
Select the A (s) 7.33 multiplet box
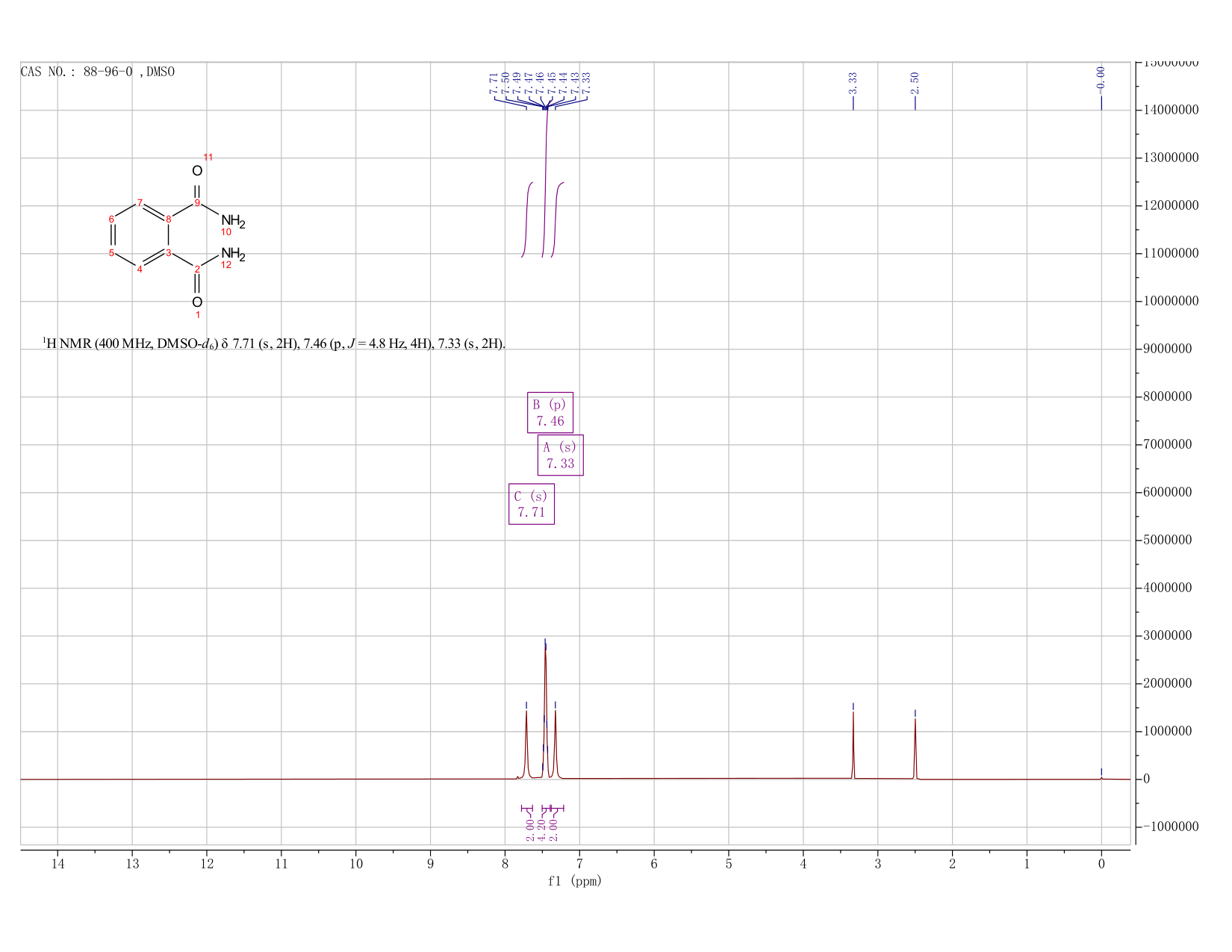pyautogui.click(x=561, y=455)
